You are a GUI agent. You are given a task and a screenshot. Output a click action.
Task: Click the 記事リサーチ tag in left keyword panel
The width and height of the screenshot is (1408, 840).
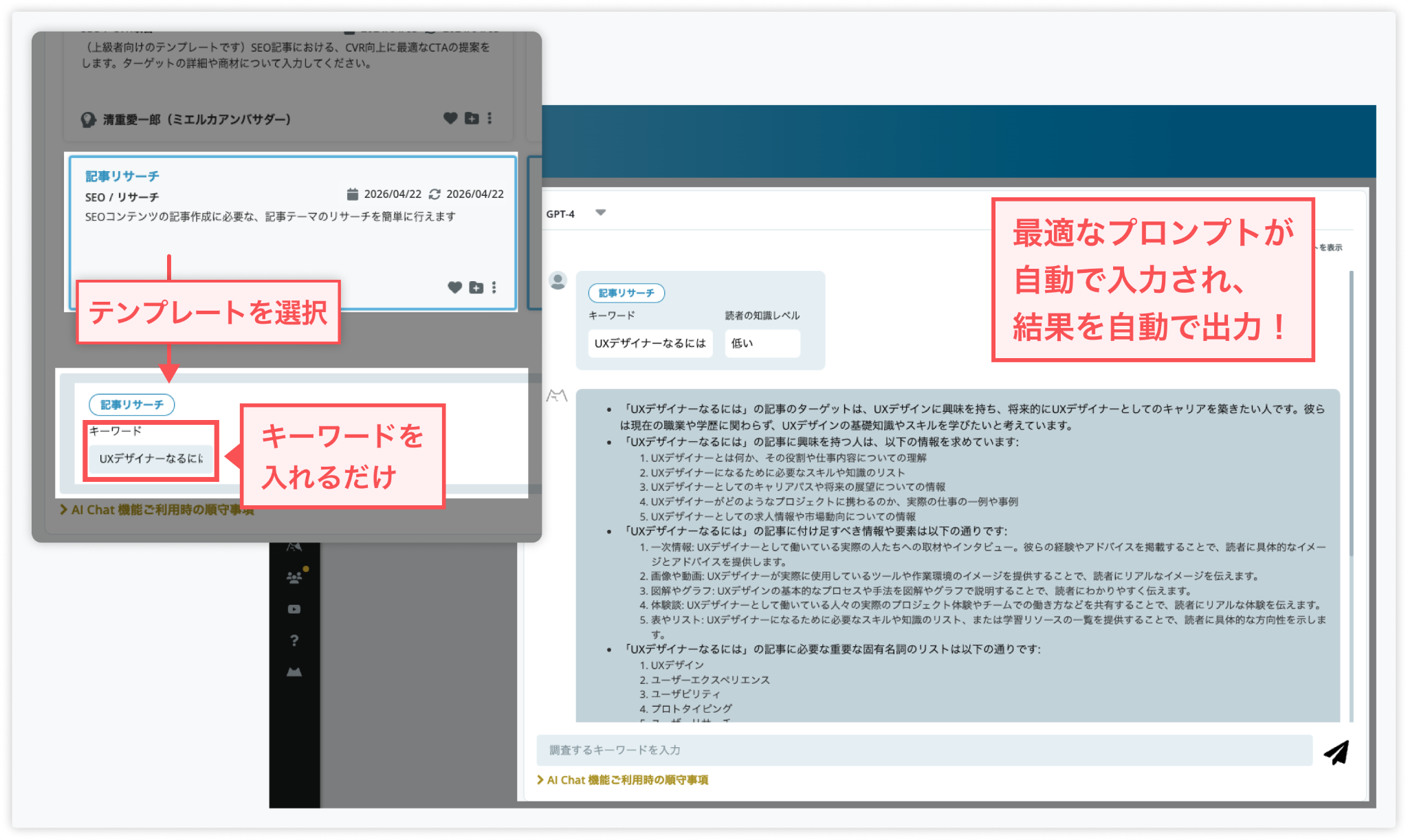click(x=131, y=404)
